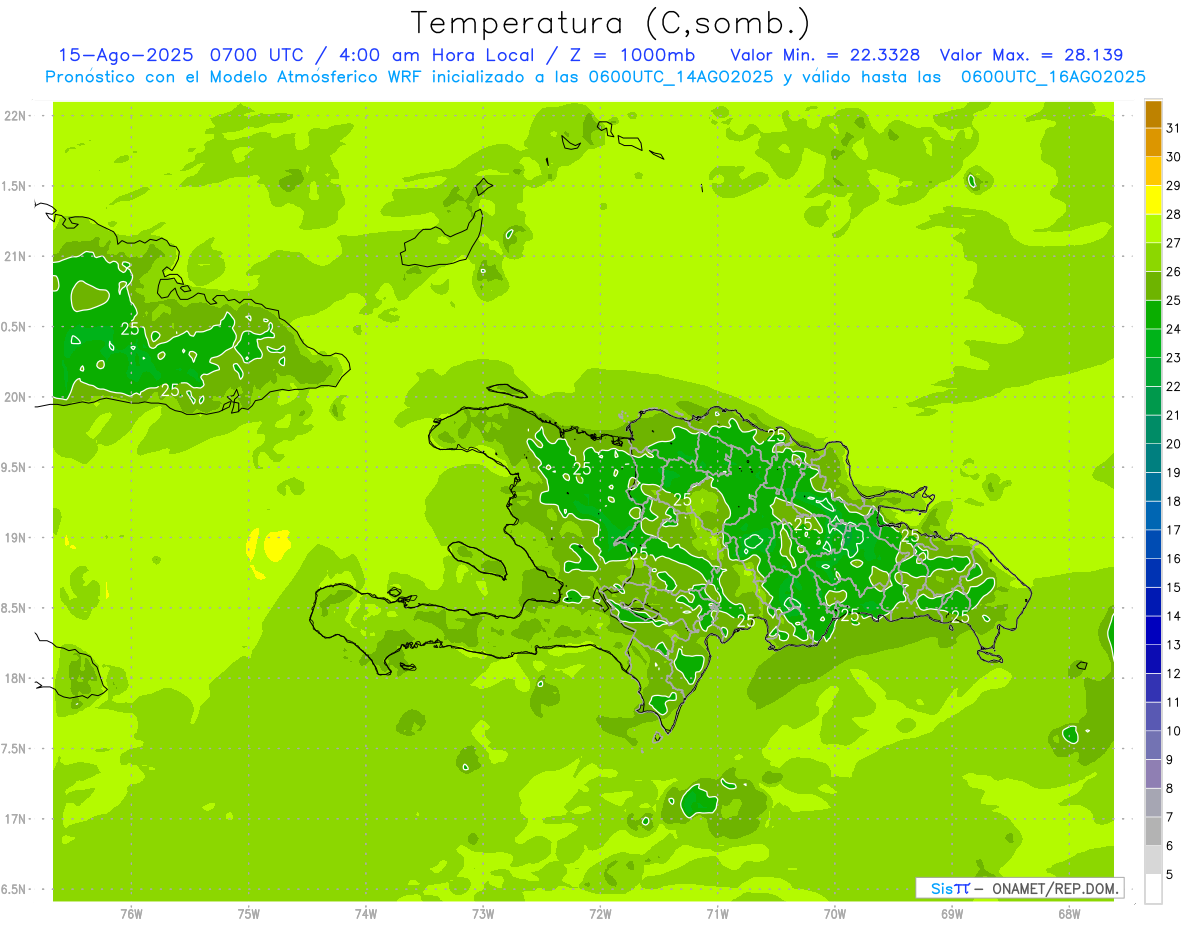This screenshot has height=927, width=1200.
Task: Click the colorbar label '20'
Action: coord(1174,444)
